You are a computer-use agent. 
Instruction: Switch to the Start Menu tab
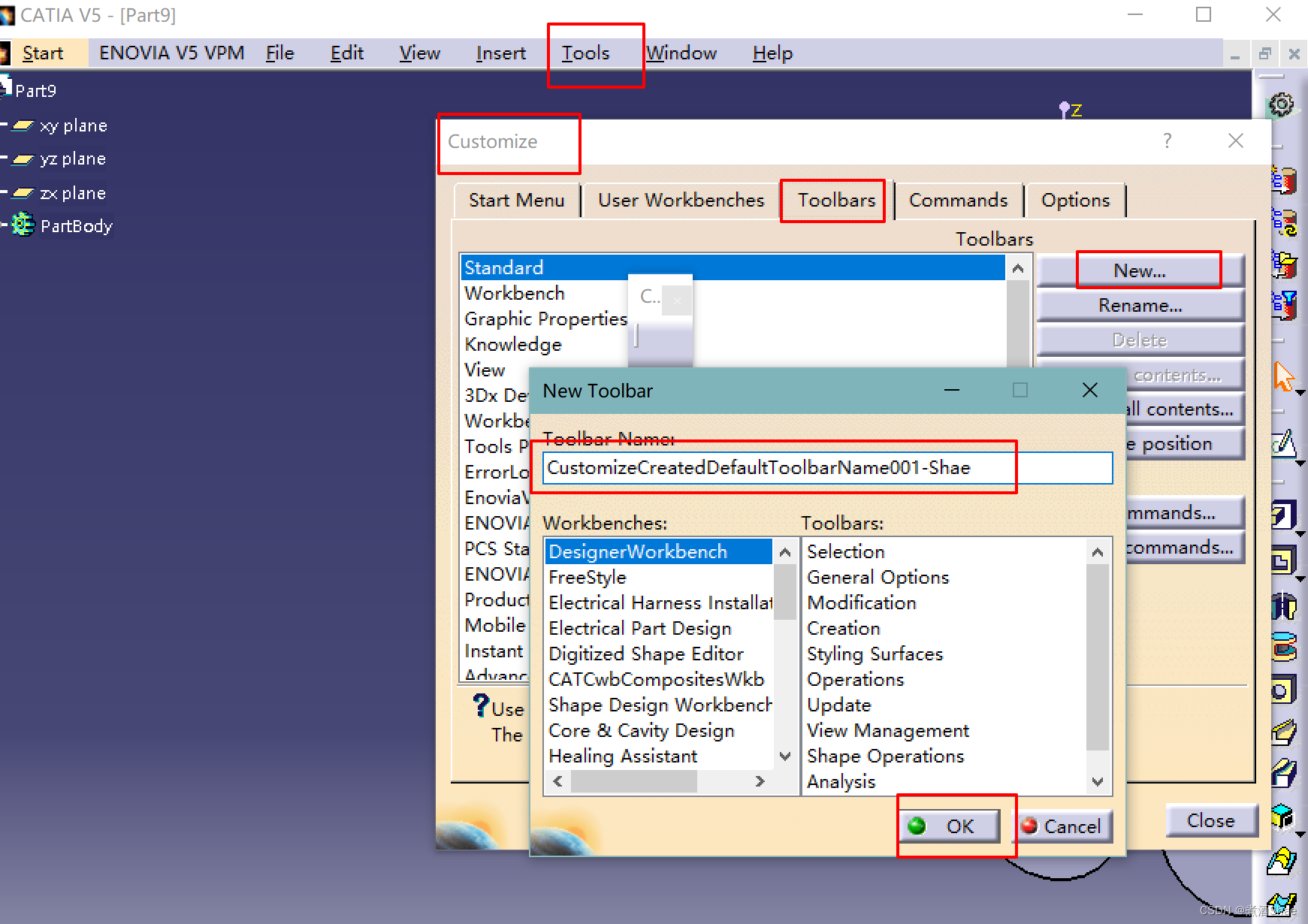pyautogui.click(x=516, y=201)
